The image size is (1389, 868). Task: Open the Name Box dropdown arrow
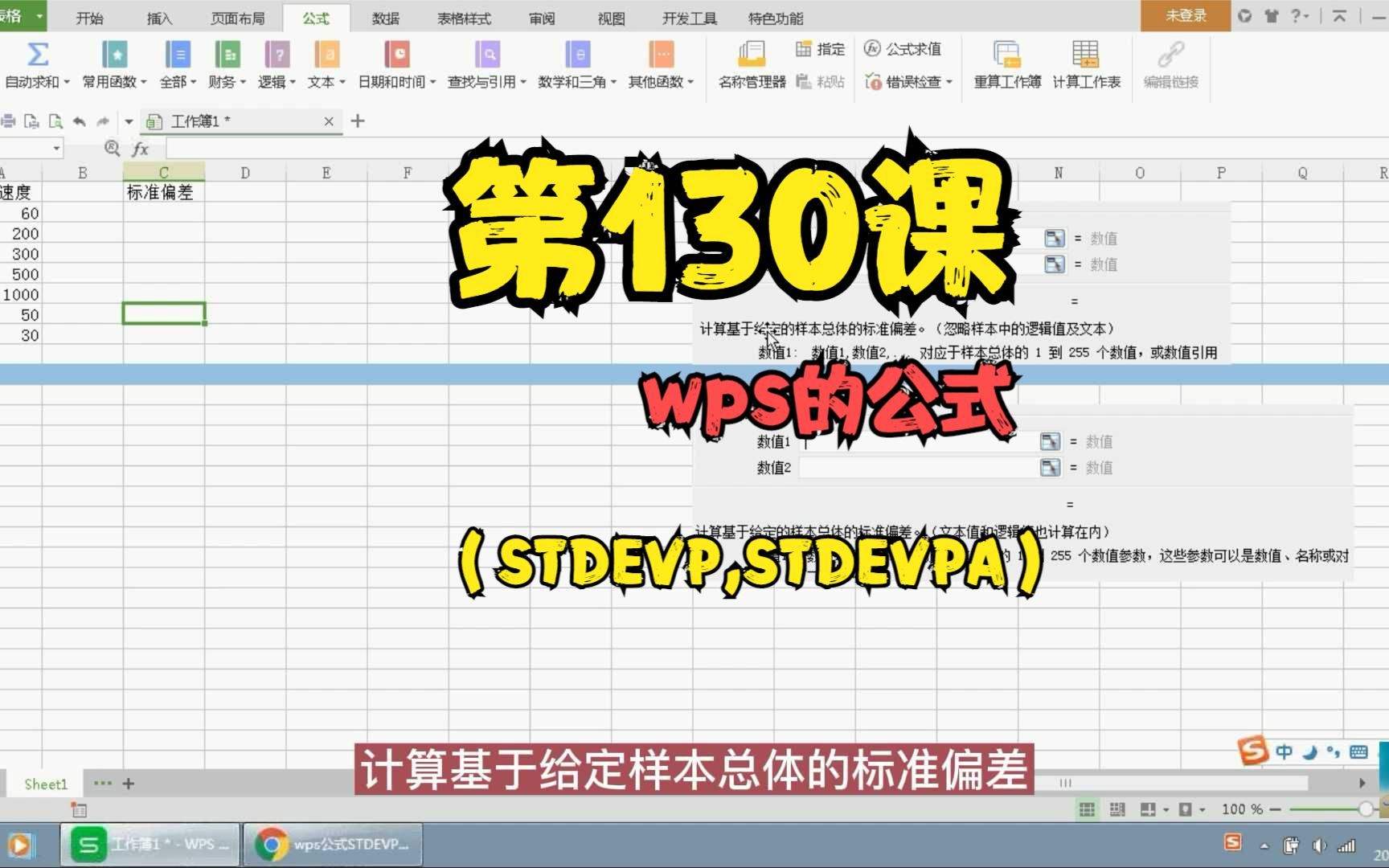tap(56, 148)
